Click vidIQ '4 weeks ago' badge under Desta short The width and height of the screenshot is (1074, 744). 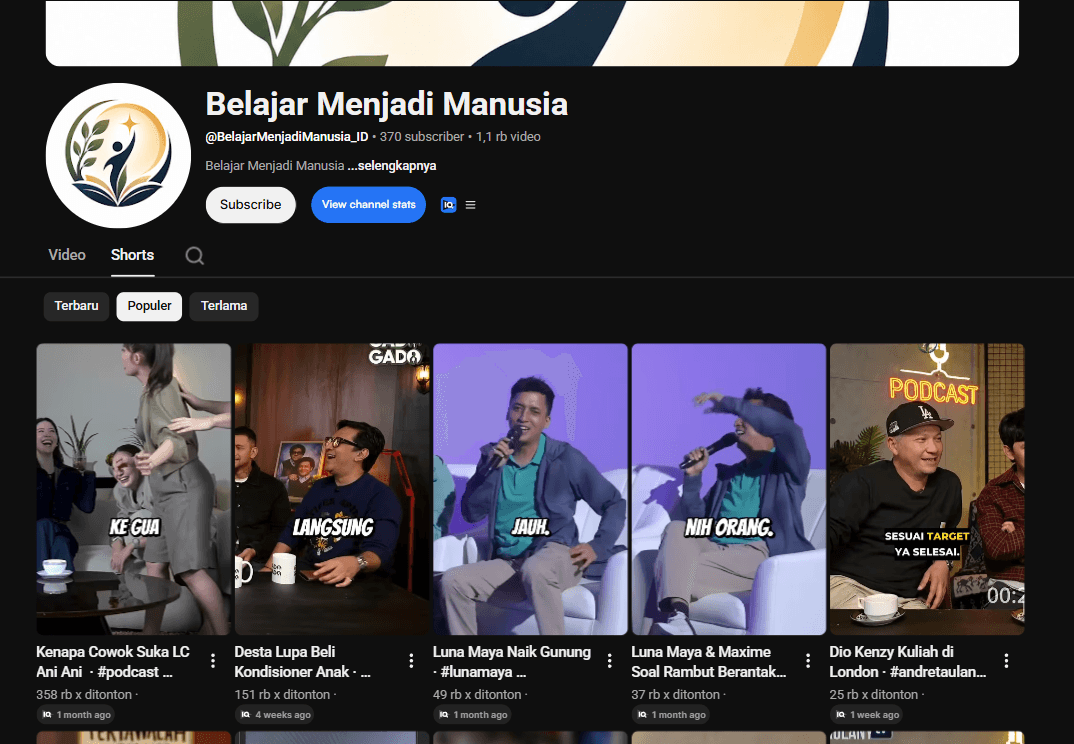[x=275, y=715]
